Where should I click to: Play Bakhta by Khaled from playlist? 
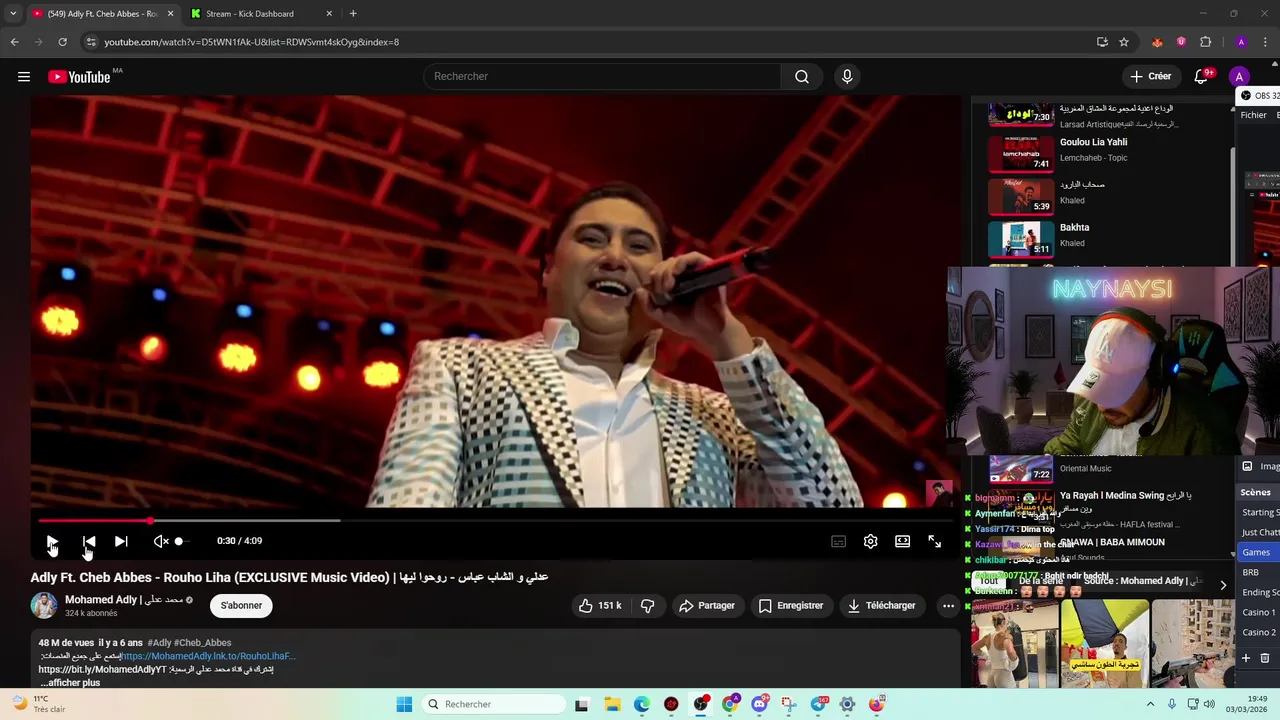coord(1107,238)
